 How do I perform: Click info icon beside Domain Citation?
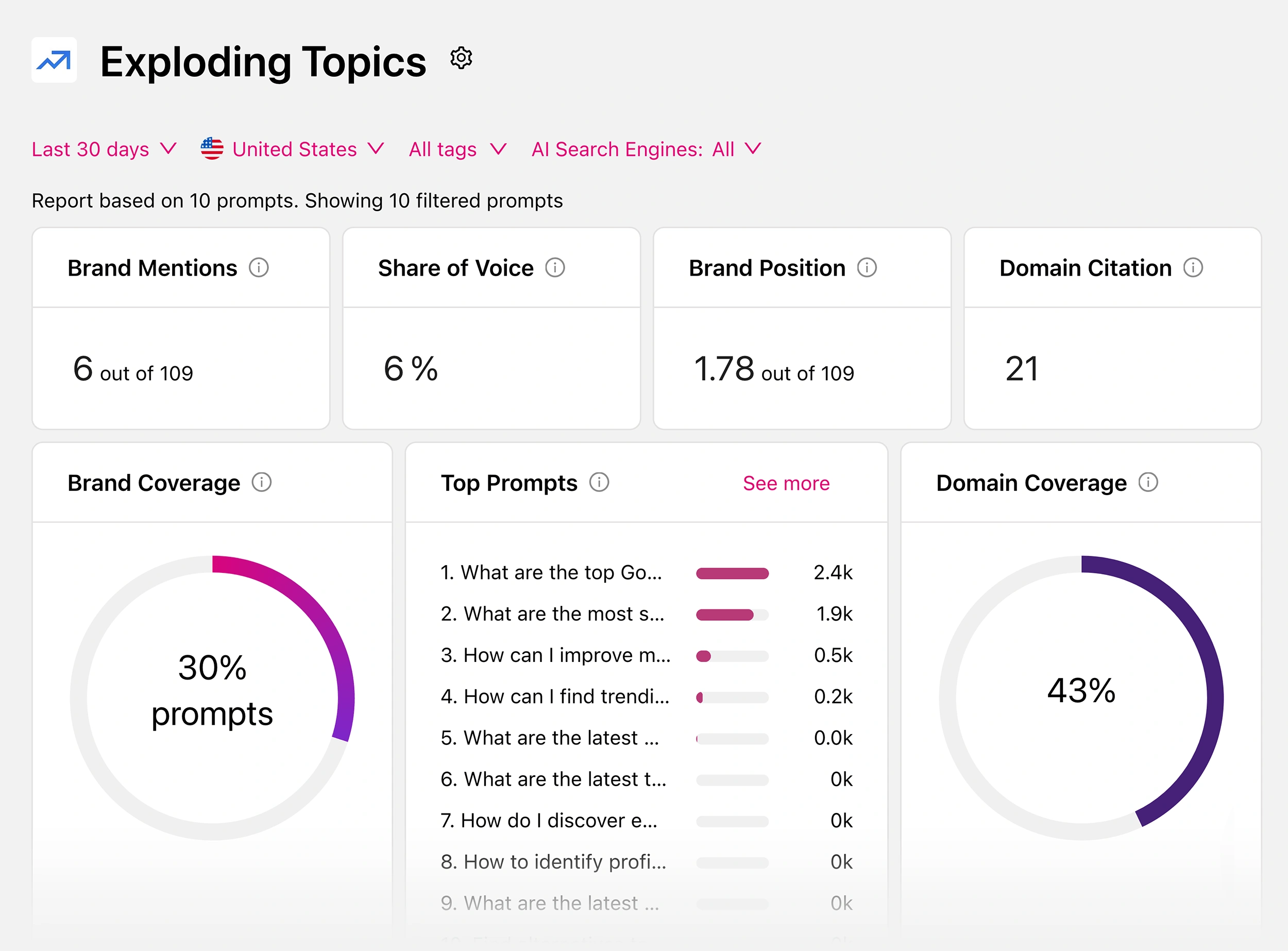point(1193,268)
